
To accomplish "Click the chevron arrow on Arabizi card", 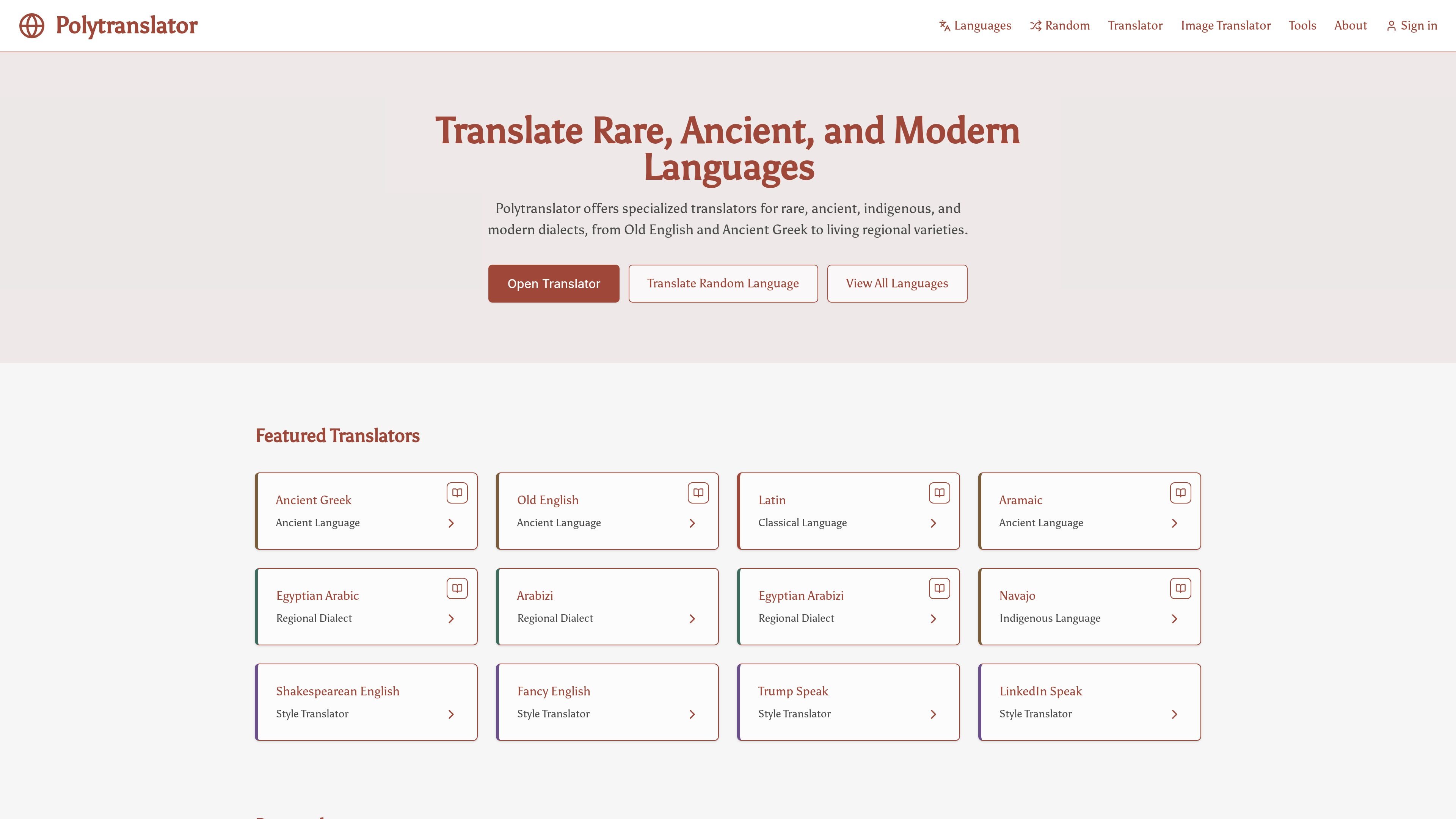I will [x=692, y=619].
